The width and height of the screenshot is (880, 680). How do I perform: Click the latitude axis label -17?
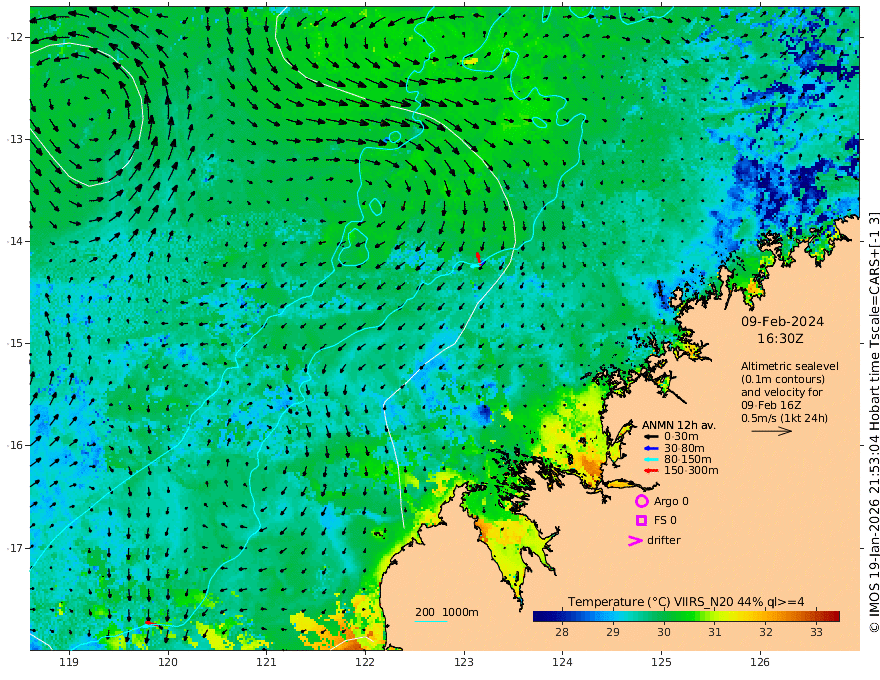15,548
